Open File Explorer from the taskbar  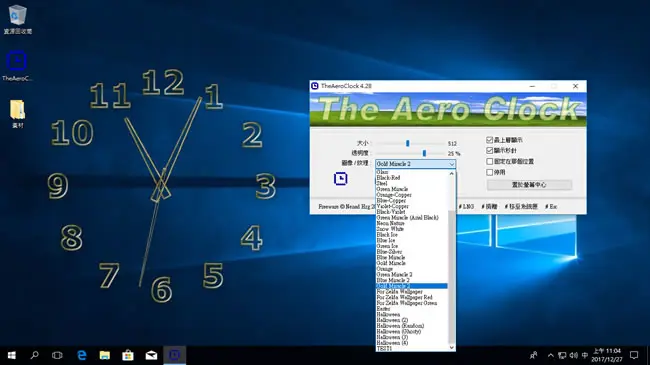pos(104,355)
